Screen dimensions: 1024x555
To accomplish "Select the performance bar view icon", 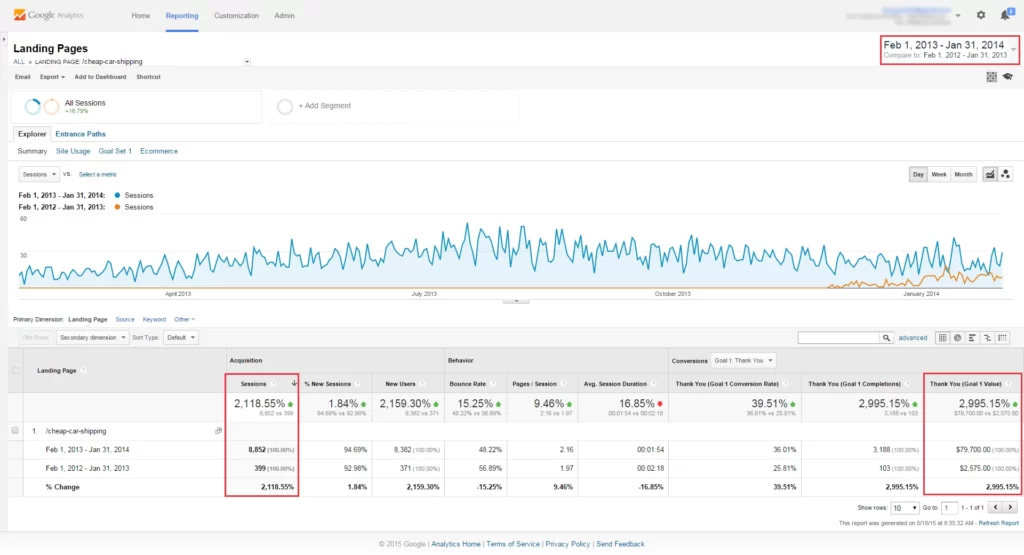I will 972,338.
